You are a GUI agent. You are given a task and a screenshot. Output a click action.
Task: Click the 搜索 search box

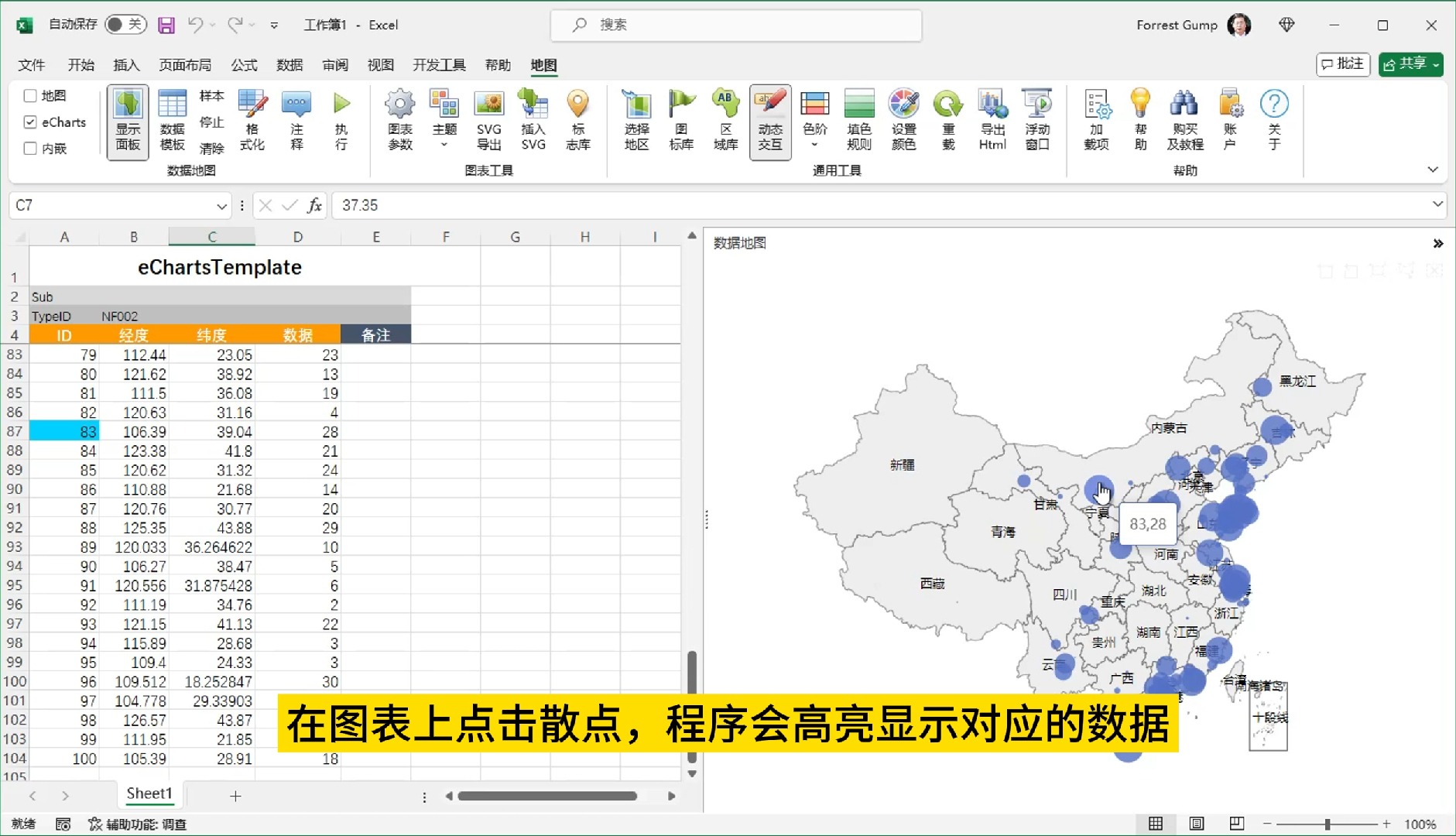pos(735,25)
